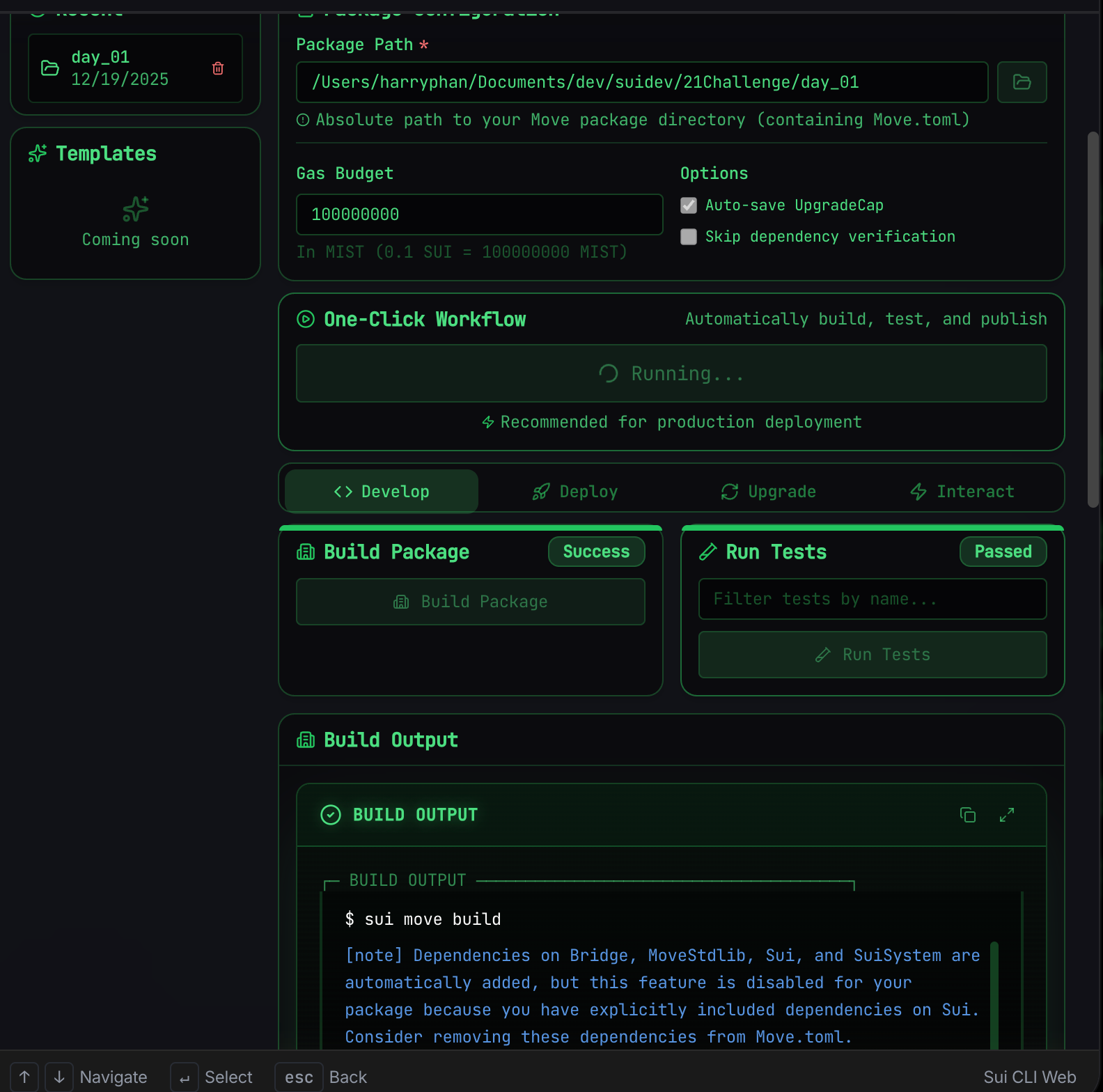
Task: Open the day_01 recent project entry
Action: tap(135, 68)
